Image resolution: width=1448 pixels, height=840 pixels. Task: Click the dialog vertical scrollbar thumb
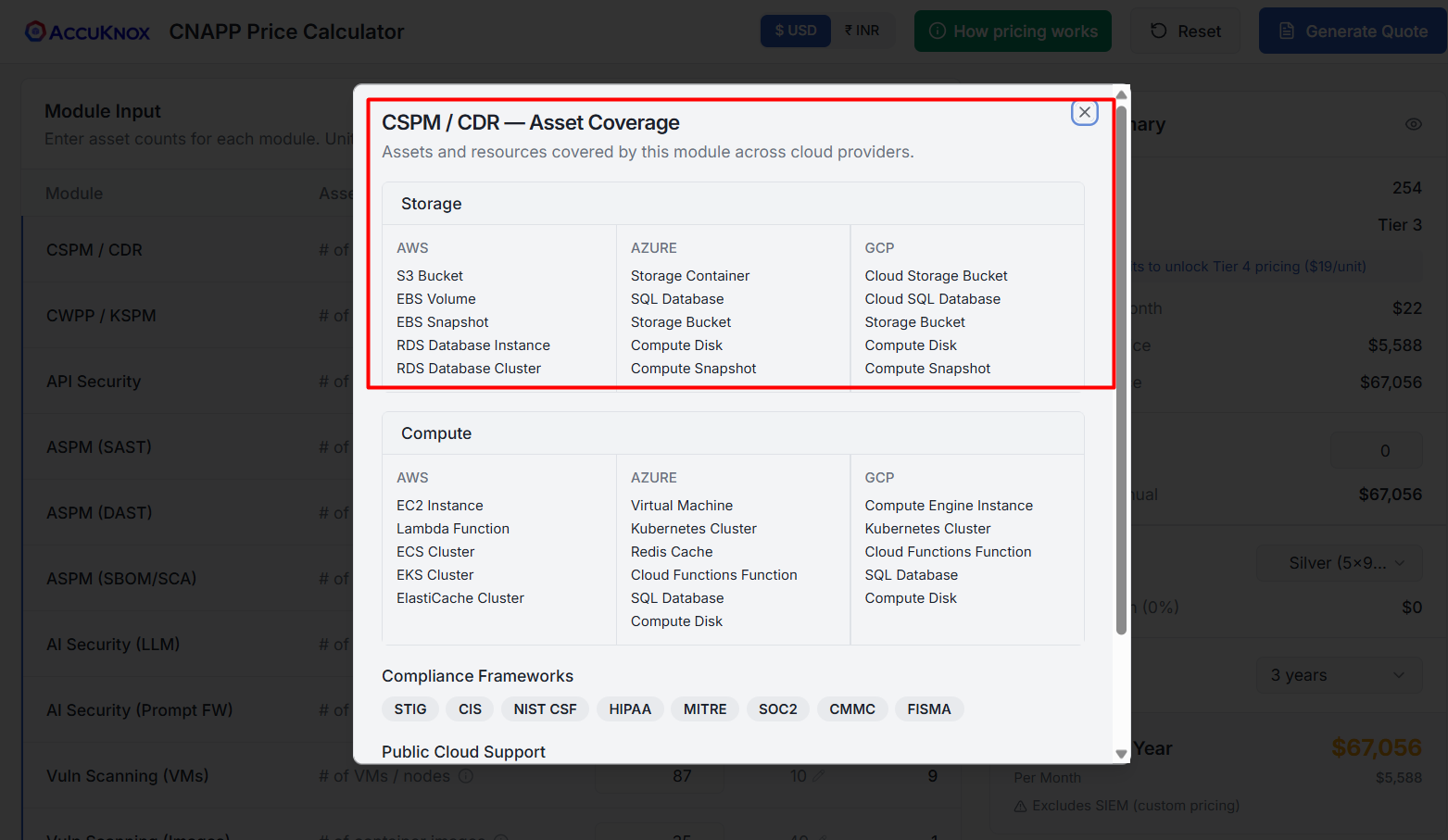tap(1121, 370)
